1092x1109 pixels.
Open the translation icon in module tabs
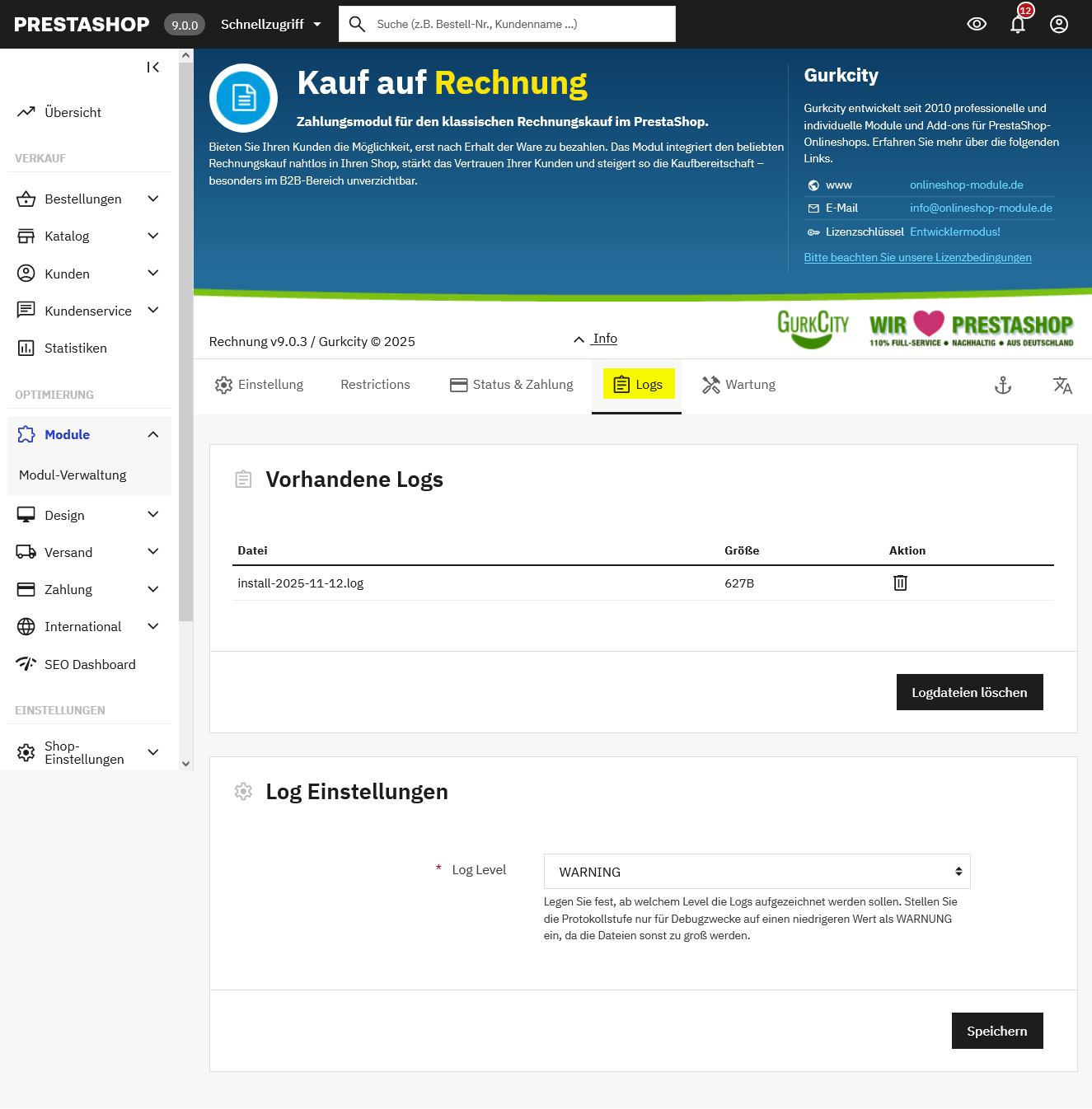click(x=1062, y=385)
